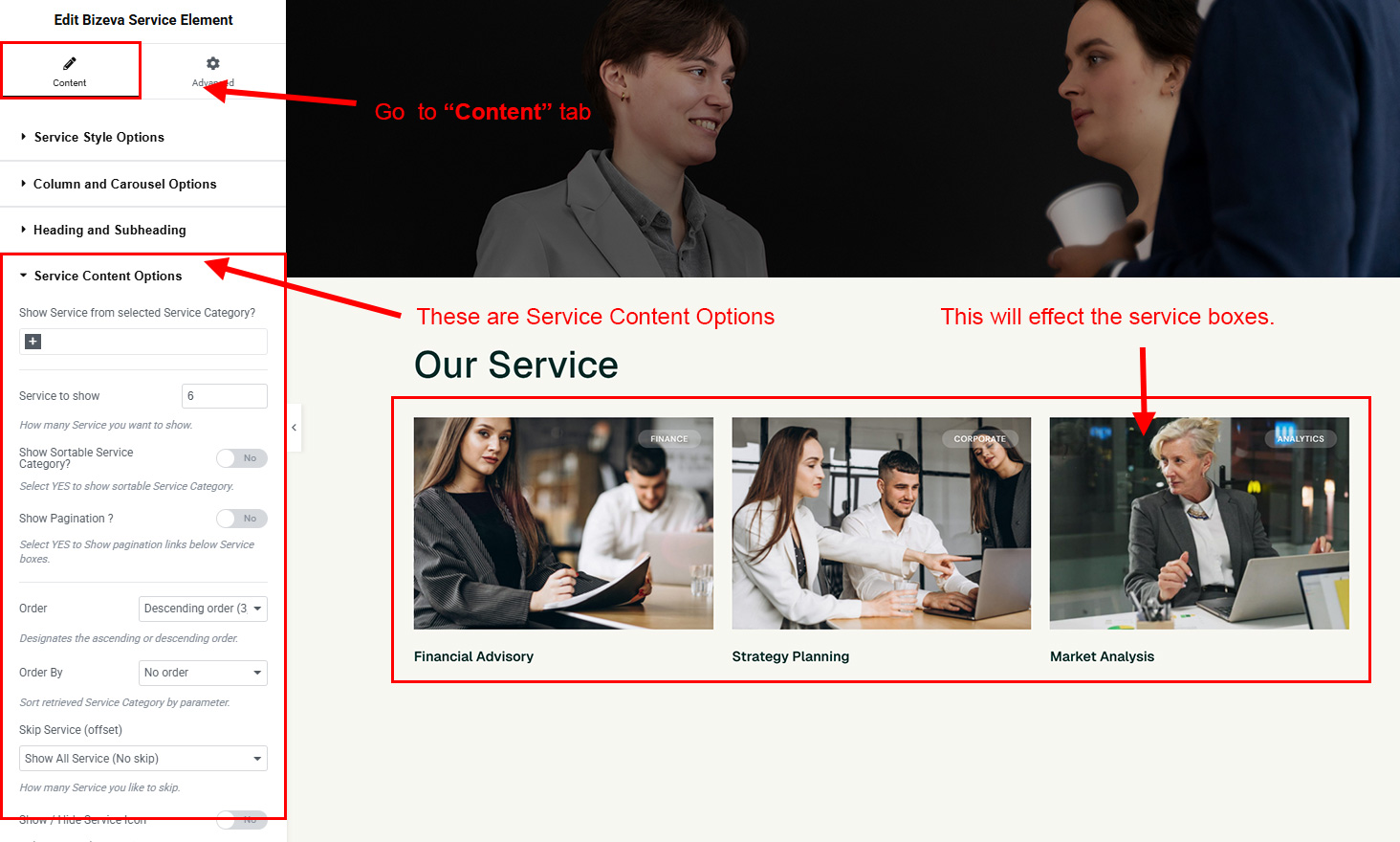Toggle Show Sortable Service Category switch
This screenshot has width=1400, height=842.
[x=241, y=458]
